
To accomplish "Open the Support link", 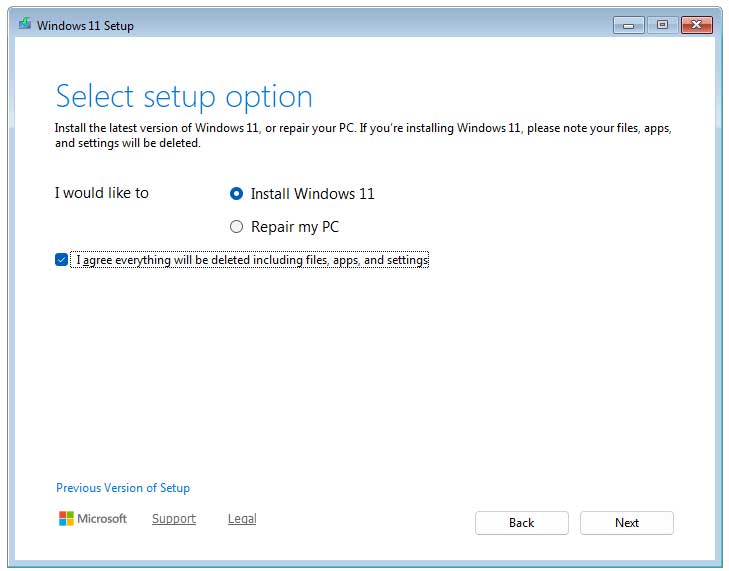I will click(x=174, y=518).
